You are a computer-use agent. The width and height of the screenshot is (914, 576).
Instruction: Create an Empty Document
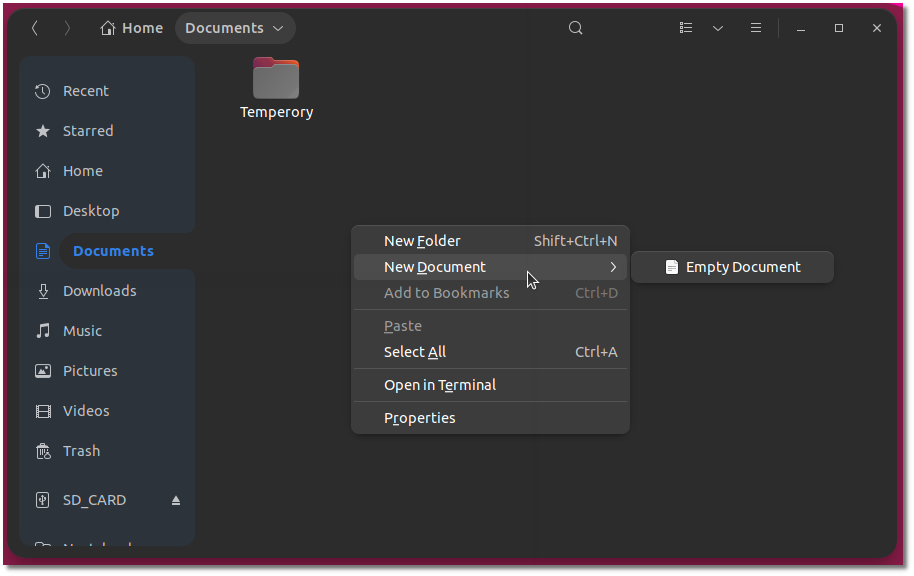coord(743,266)
